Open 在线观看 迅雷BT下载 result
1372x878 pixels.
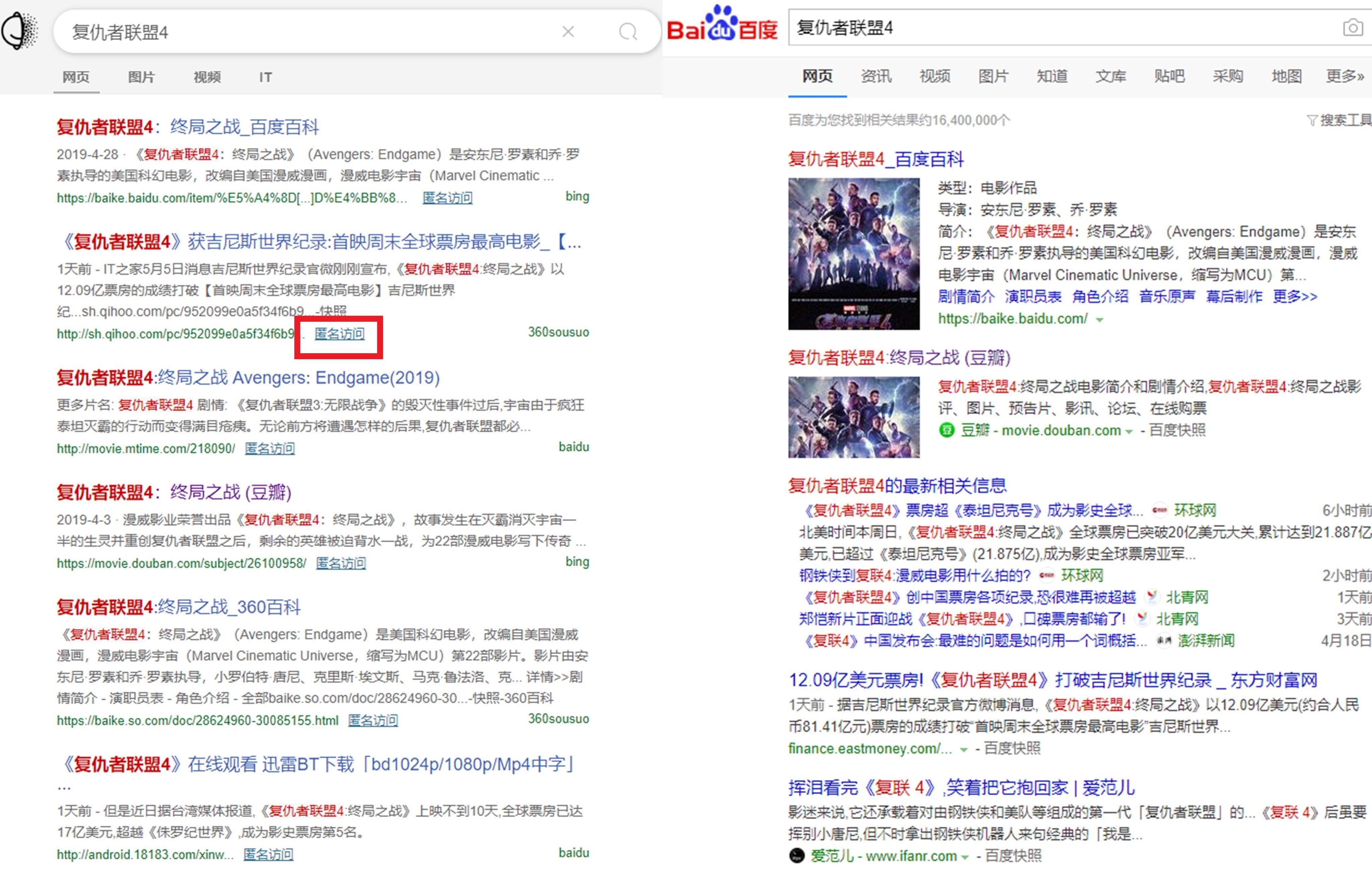pos(318,764)
